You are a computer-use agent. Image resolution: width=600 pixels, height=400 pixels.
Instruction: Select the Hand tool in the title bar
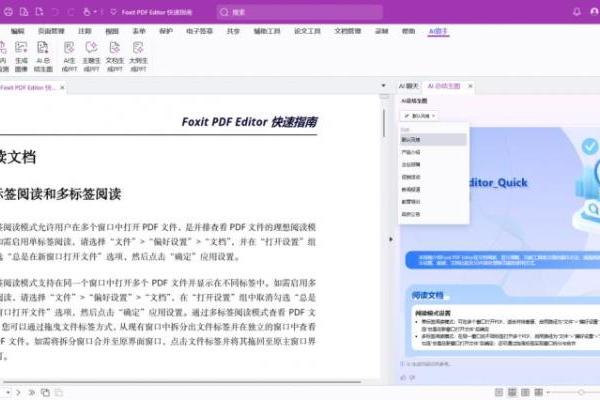tap(87, 12)
